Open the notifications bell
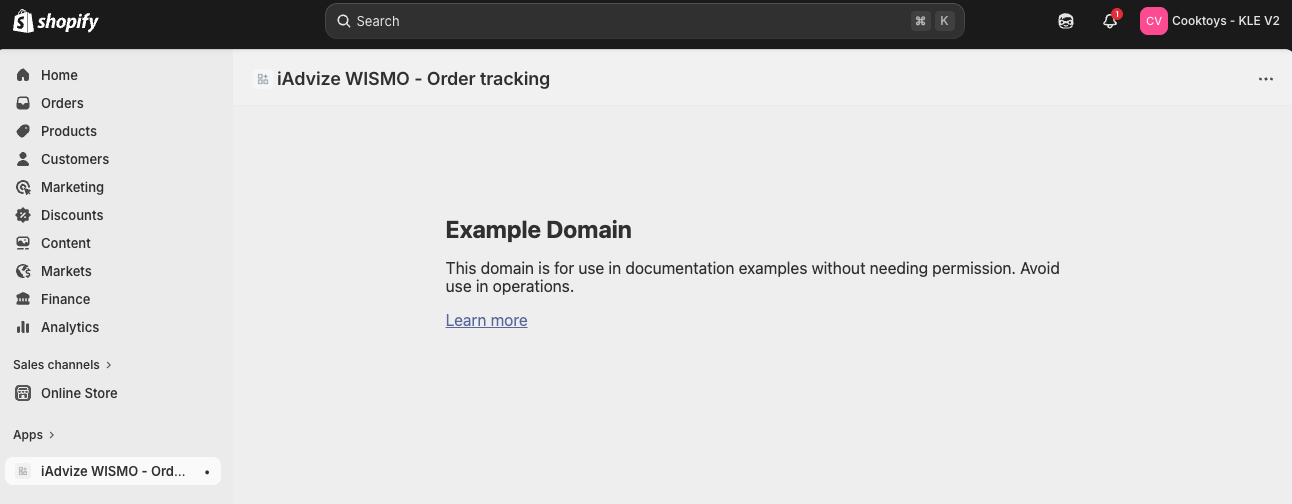1292x504 pixels. coord(1110,21)
